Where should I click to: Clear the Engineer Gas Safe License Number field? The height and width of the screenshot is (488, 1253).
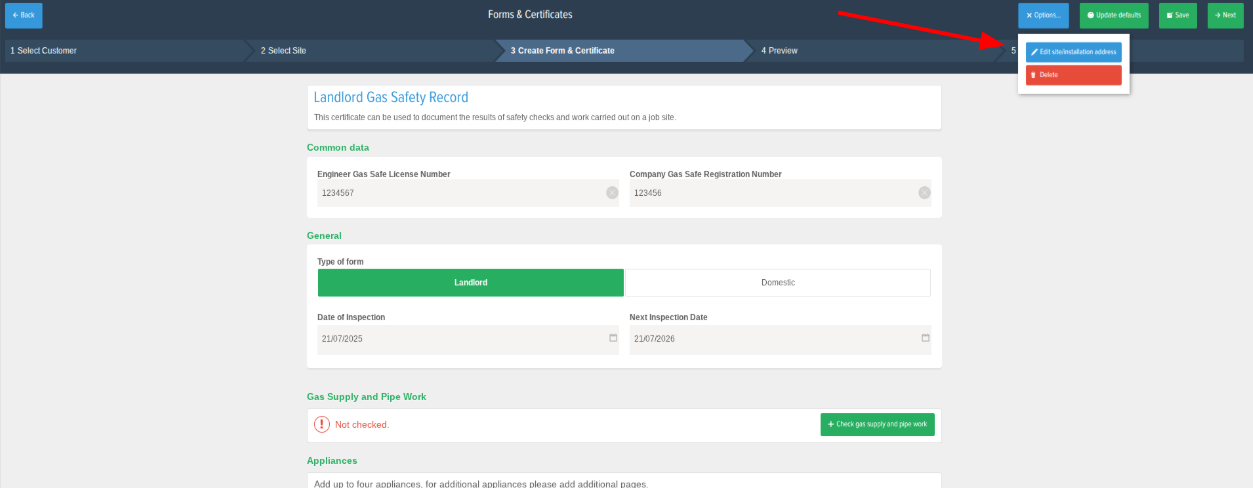click(x=612, y=193)
